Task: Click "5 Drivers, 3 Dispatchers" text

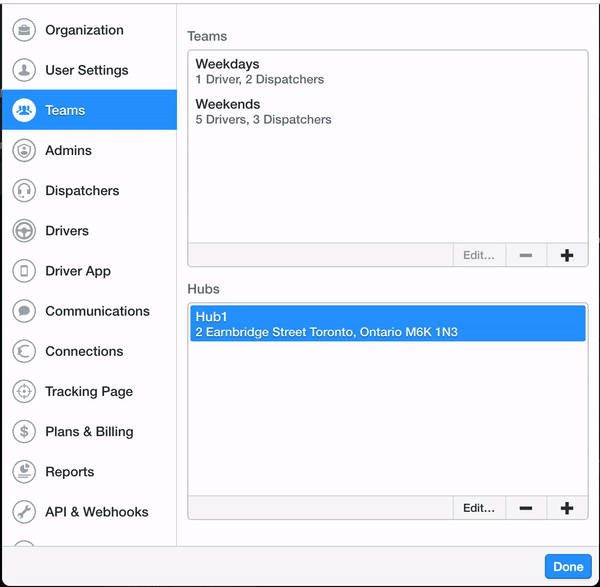Action: [263, 119]
